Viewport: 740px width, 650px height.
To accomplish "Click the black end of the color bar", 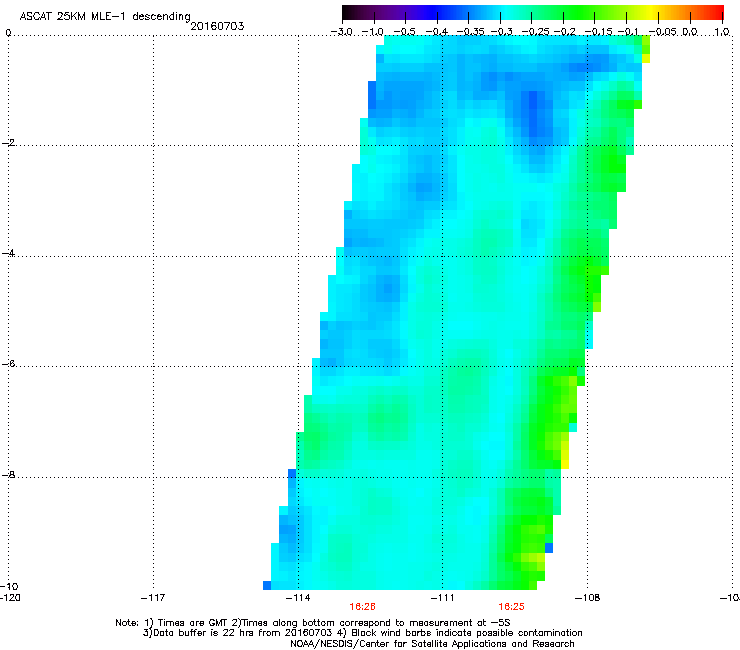I will (347, 12).
